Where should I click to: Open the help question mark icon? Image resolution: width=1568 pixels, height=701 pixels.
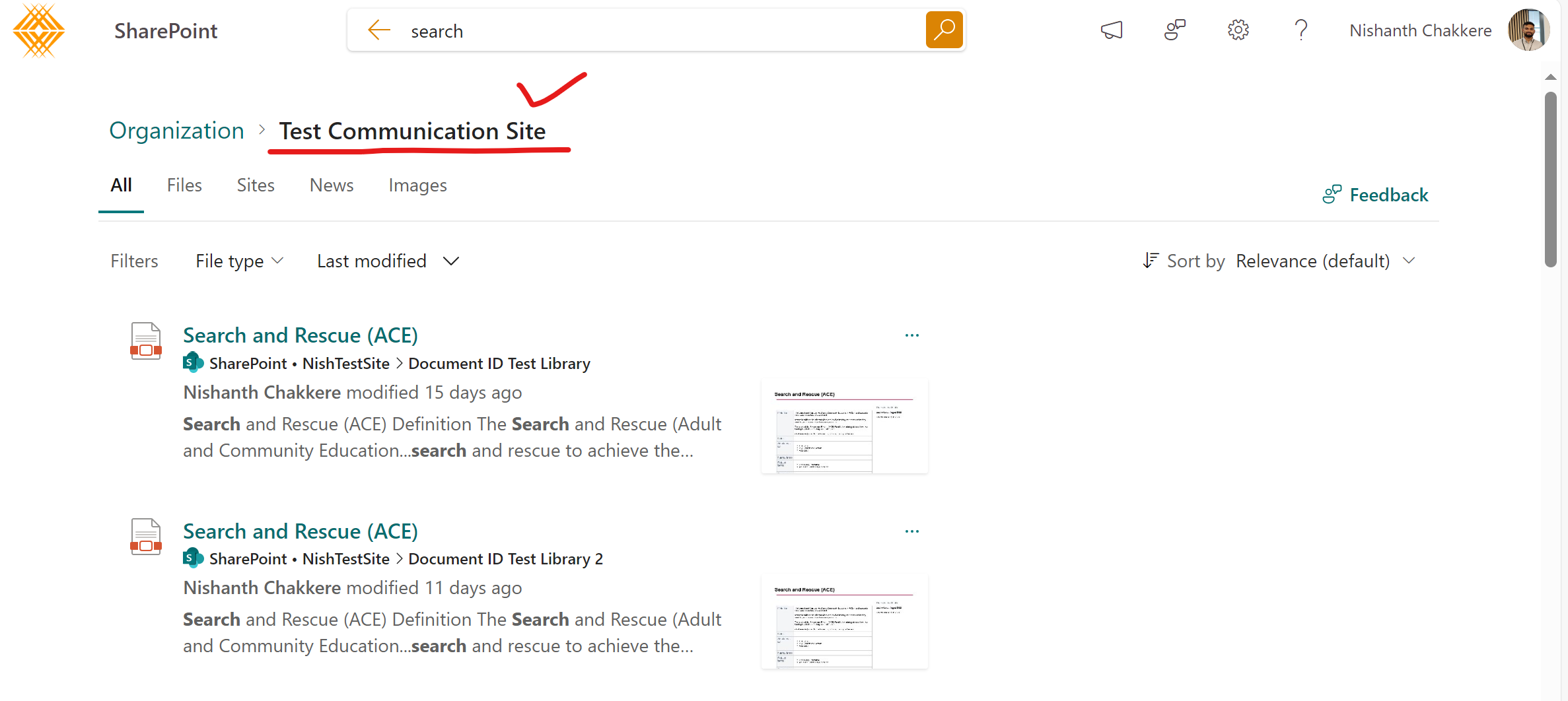coord(1301,30)
